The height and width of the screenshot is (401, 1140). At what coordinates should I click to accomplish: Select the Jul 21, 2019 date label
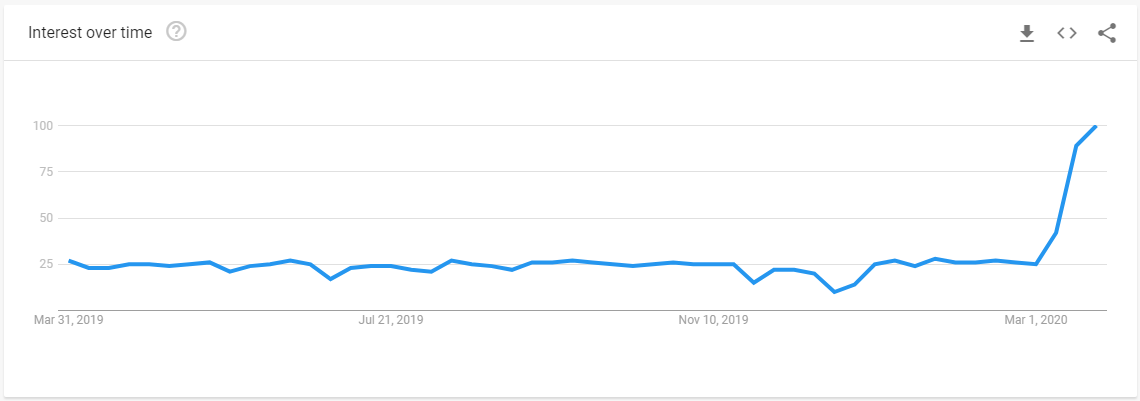point(391,320)
